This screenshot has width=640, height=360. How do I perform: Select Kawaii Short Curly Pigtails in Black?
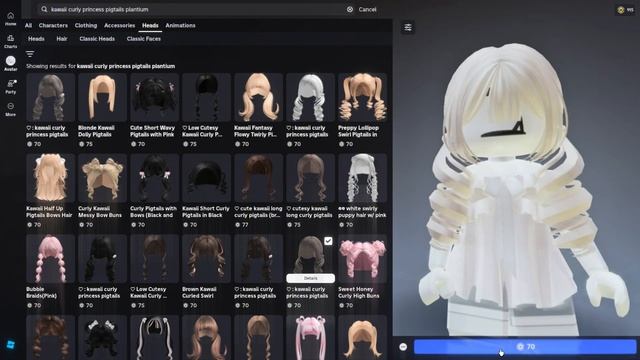click(206, 178)
